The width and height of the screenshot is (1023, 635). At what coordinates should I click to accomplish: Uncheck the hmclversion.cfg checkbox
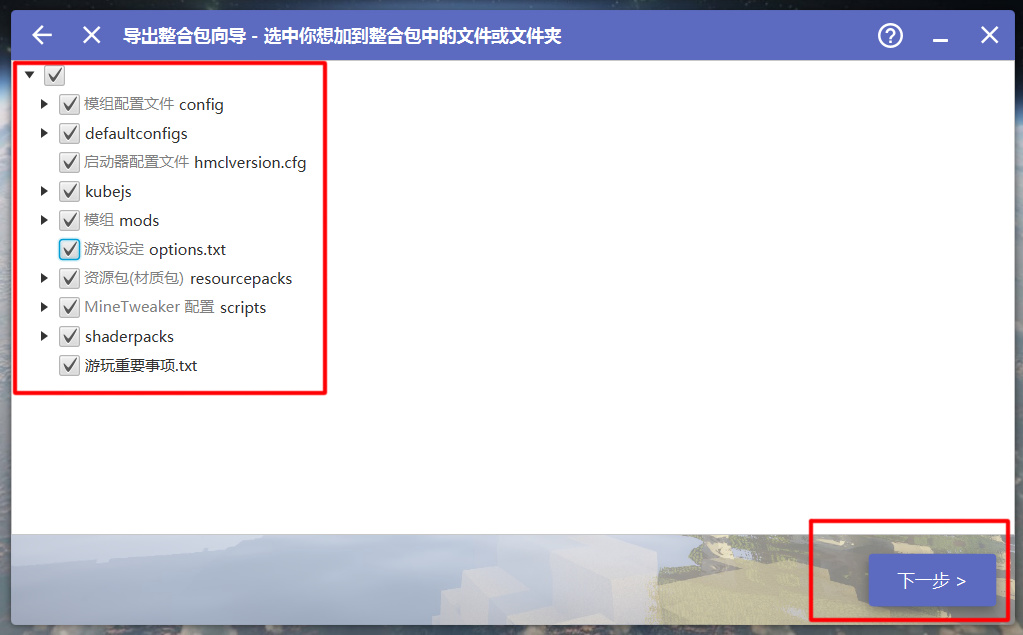[x=69, y=163]
